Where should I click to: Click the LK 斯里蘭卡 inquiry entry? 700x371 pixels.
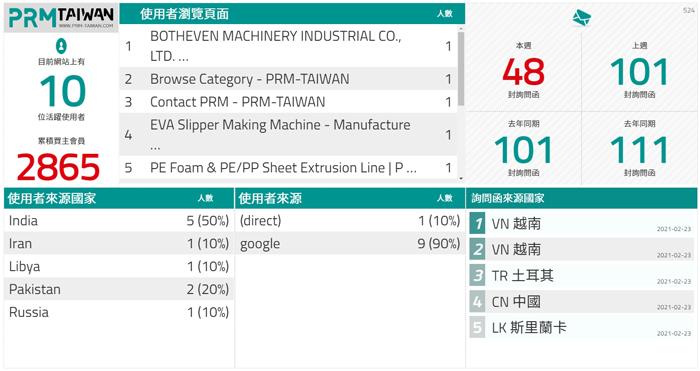tap(581, 328)
